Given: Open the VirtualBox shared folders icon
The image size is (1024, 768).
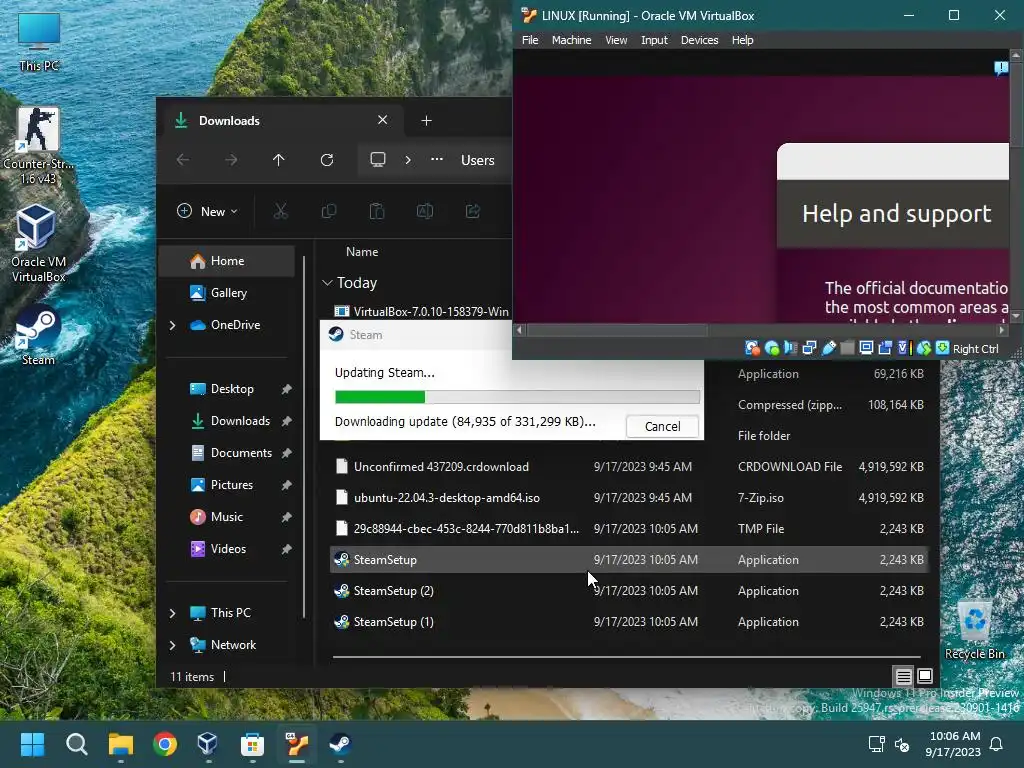Looking at the screenshot, I should pyautogui.click(x=847, y=348).
